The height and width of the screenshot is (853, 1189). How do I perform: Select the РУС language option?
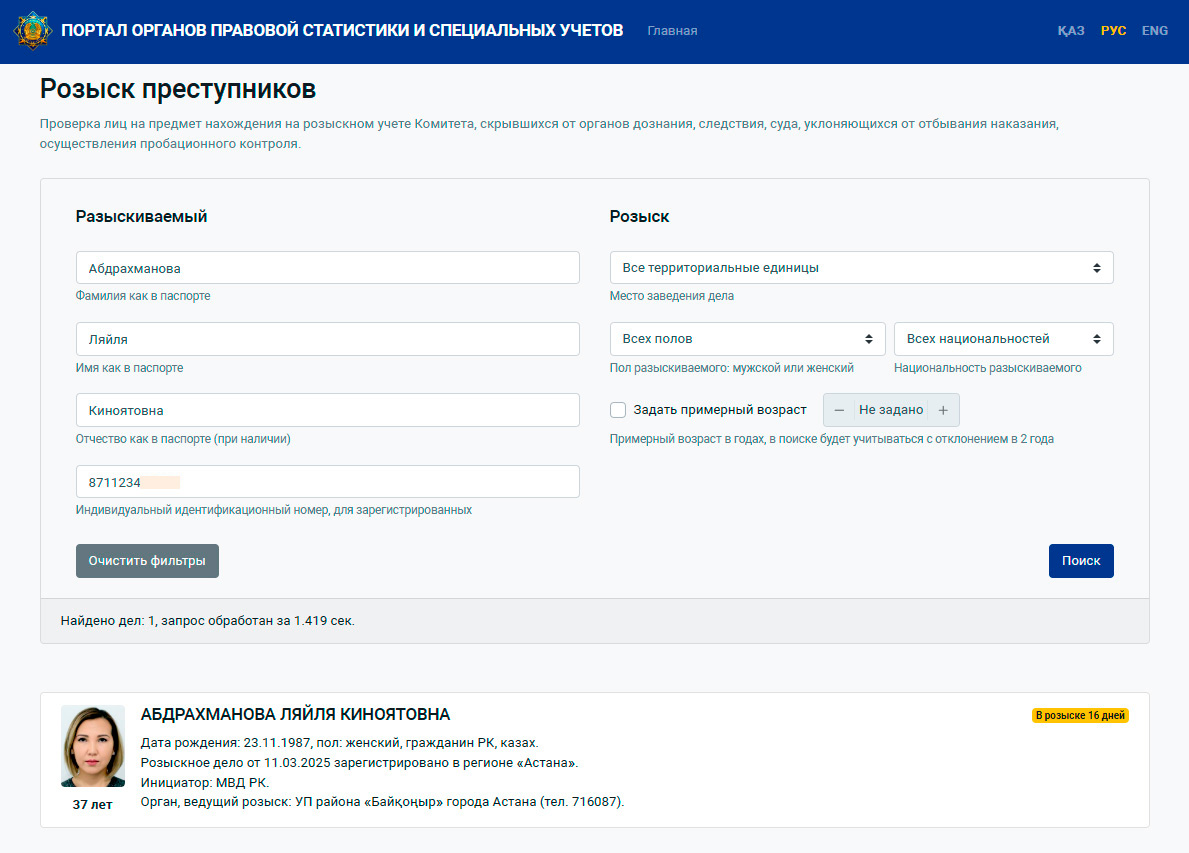(x=1113, y=31)
